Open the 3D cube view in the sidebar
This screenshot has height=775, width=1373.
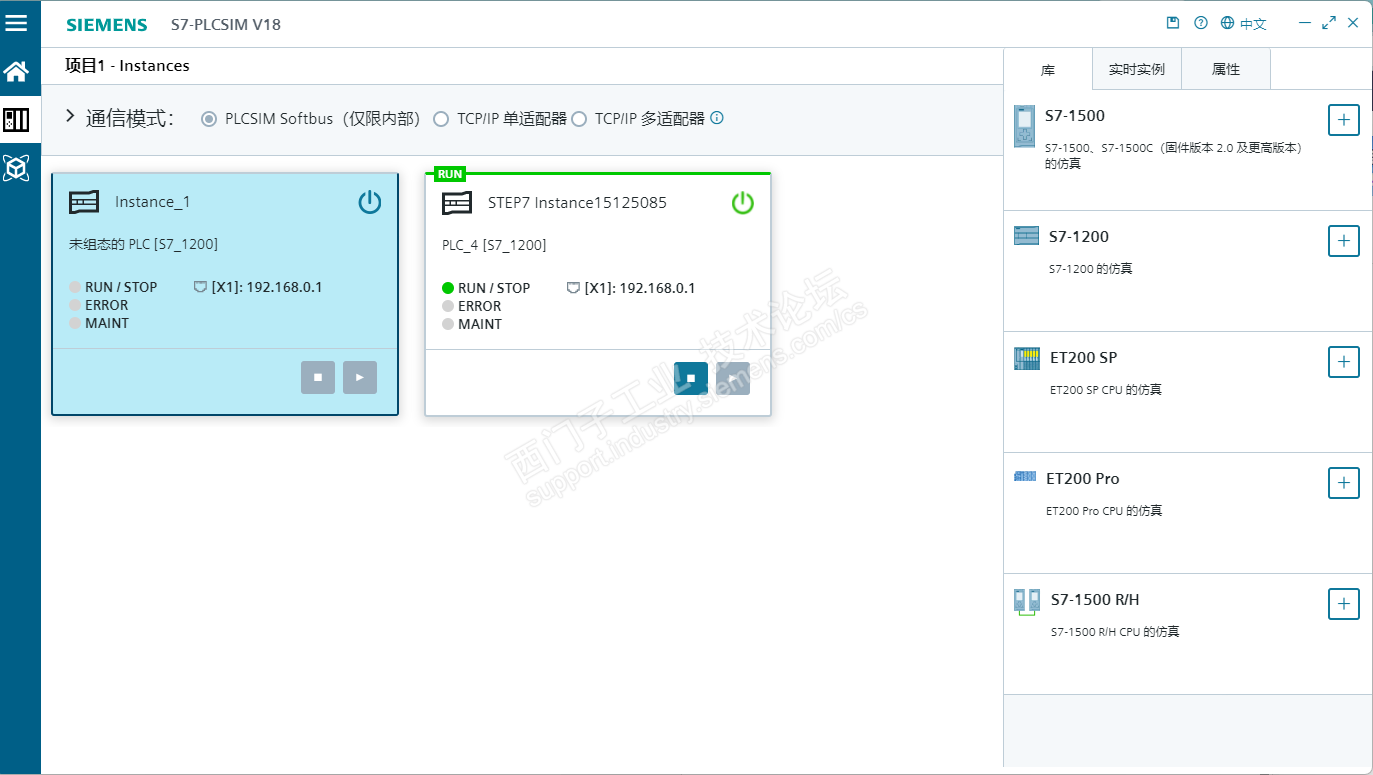[16, 168]
